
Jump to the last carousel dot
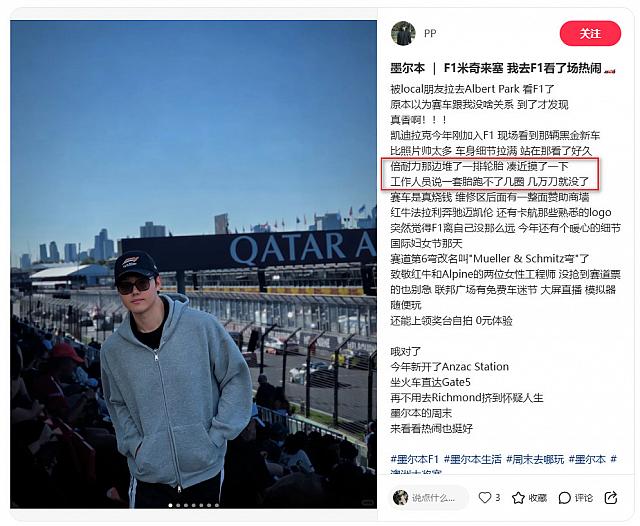(x=217, y=505)
